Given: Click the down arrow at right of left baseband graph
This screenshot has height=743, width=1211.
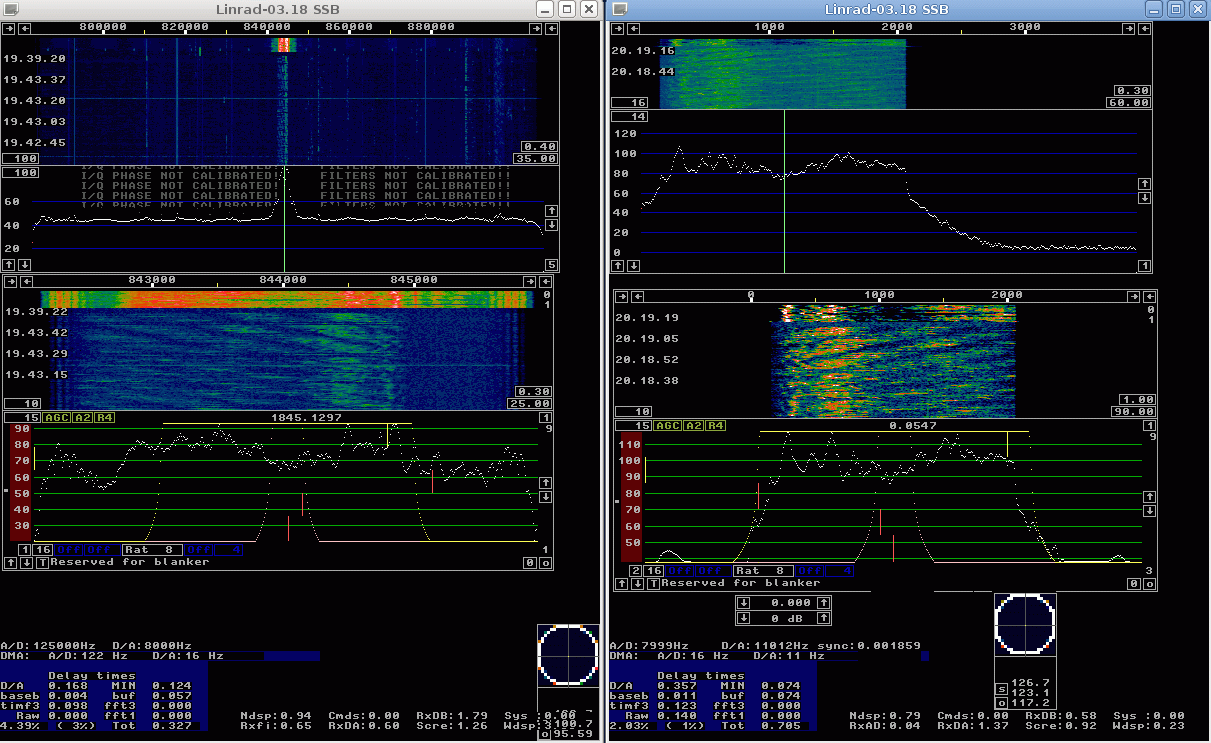Looking at the screenshot, I should click(x=545, y=496).
